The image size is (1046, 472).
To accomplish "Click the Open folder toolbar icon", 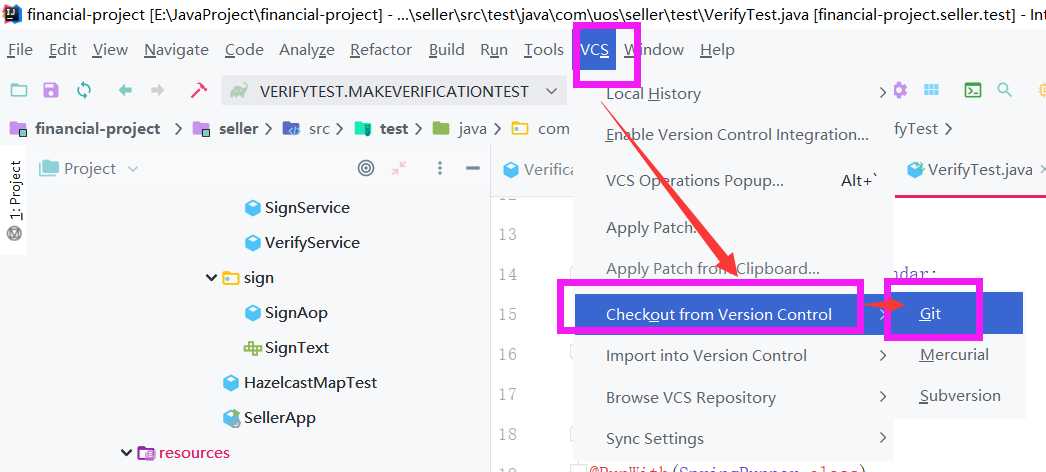I will pyautogui.click(x=19, y=91).
